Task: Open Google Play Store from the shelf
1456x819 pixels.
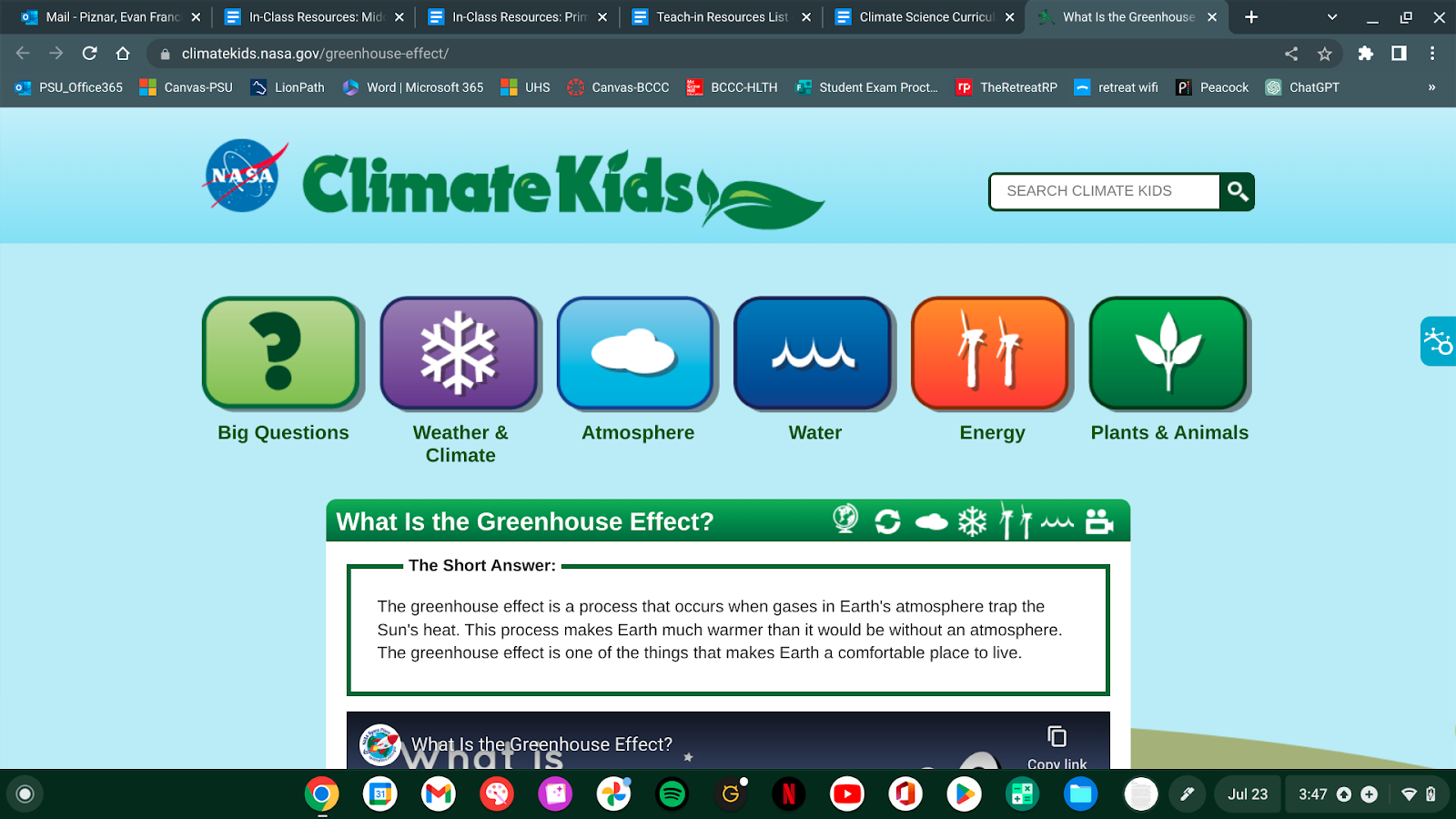Action: [x=965, y=794]
